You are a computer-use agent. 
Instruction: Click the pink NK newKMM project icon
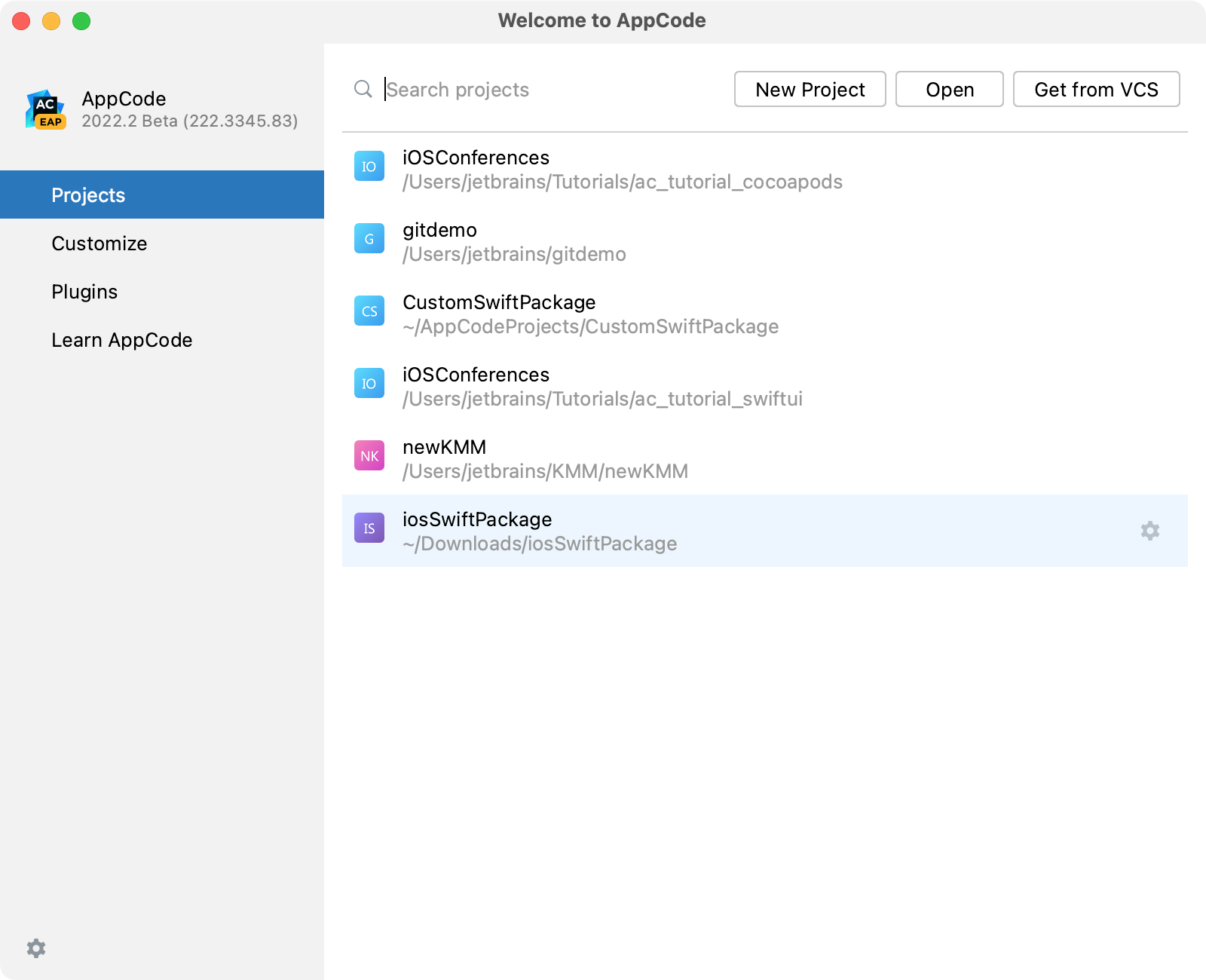click(x=369, y=456)
